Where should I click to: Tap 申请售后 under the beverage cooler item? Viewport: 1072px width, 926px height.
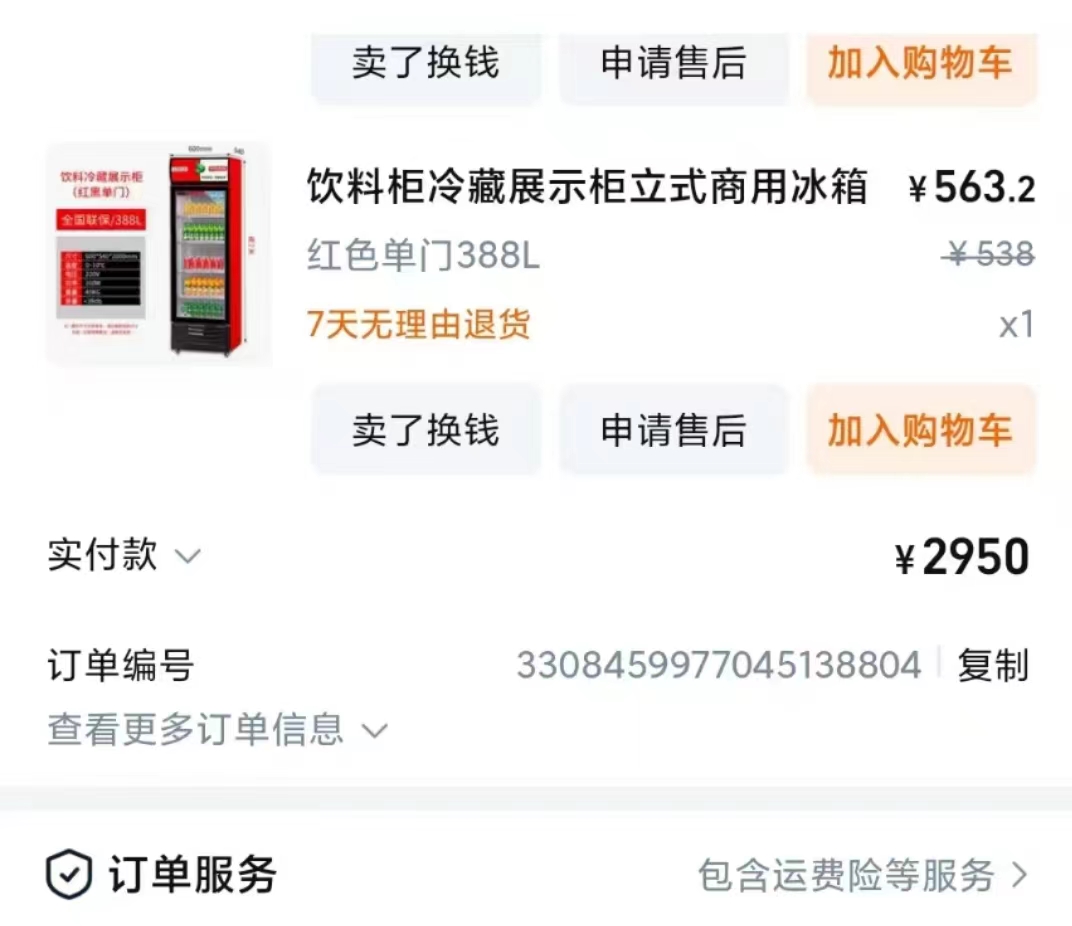tap(673, 430)
